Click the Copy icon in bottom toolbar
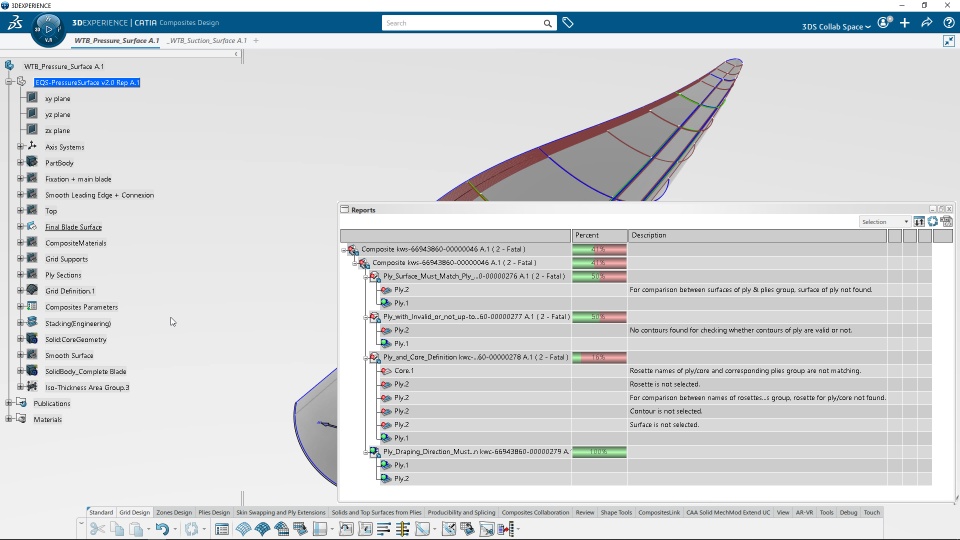 coord(116,529)
